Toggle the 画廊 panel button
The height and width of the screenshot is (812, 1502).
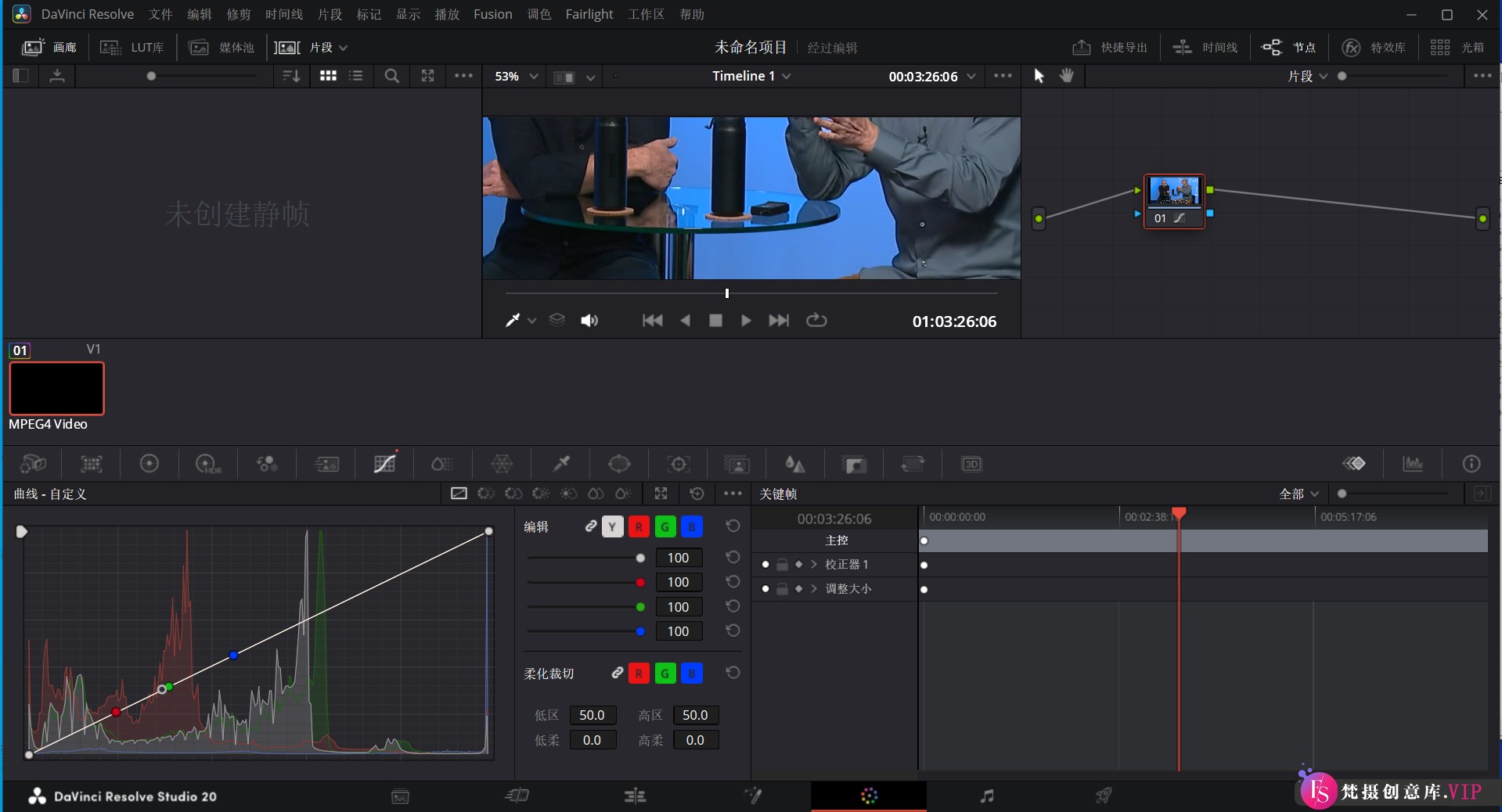pyautogui.click(x=49, y=48)
